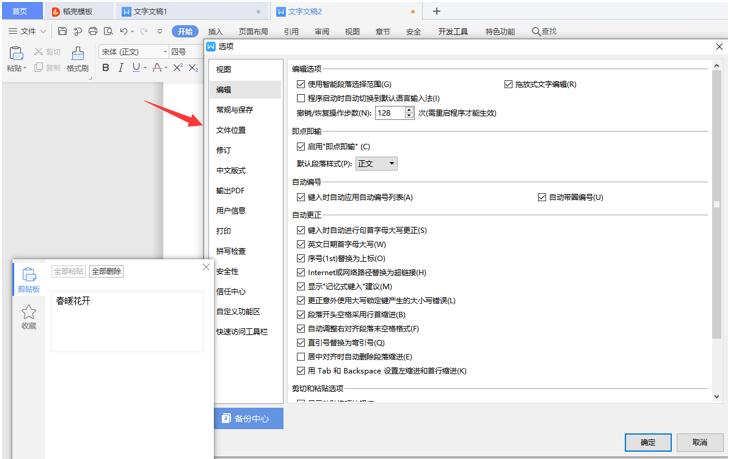Viewport: 732px width, 459px height.
Task: Click the Print icon in quick toolbar
Action: coord(93,31)
